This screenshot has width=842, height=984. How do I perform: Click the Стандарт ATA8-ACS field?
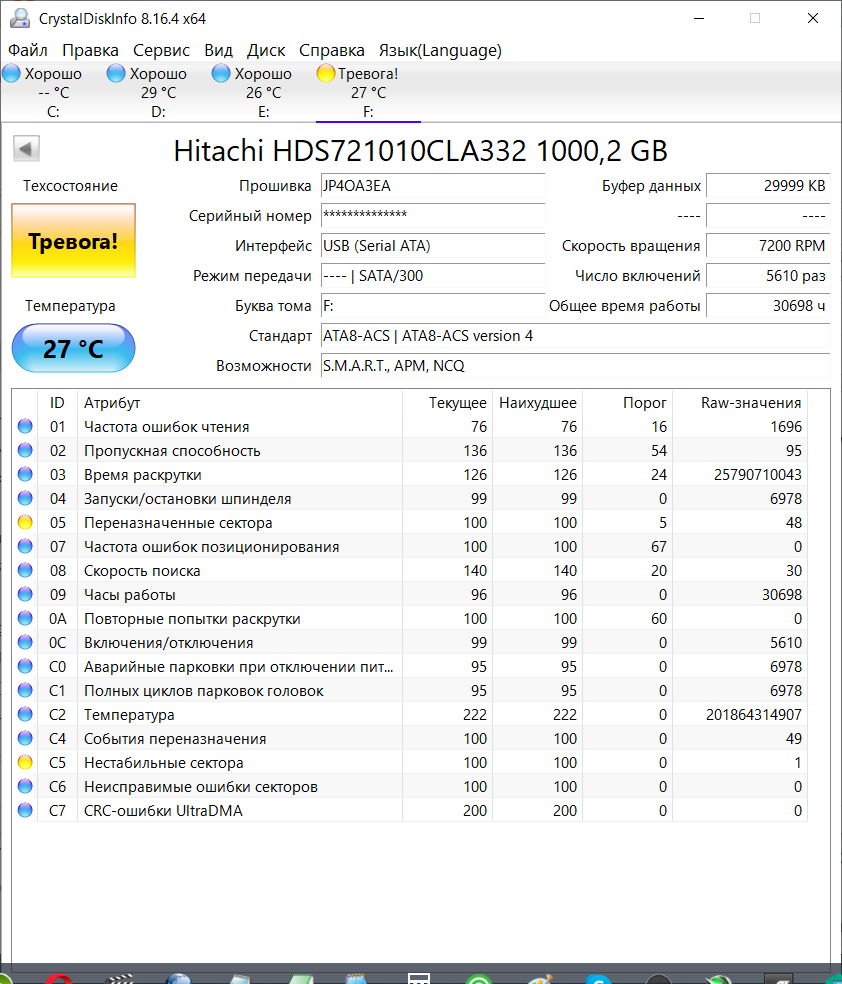tap(575, 336)
